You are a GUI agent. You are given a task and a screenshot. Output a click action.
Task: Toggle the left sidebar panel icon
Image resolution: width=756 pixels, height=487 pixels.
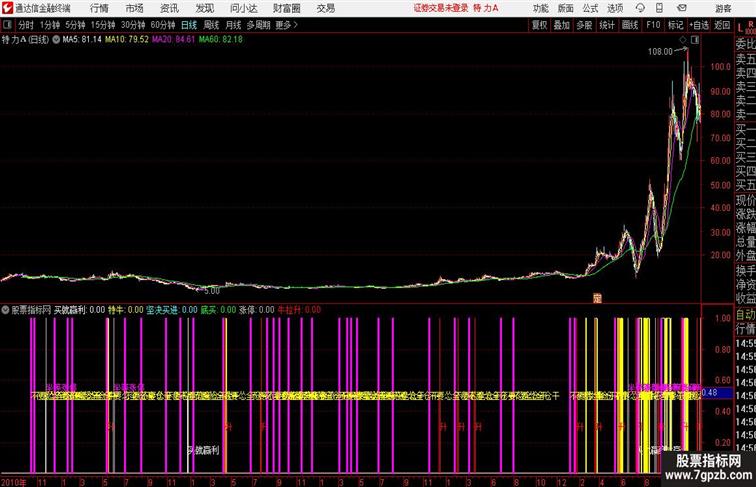7,25
